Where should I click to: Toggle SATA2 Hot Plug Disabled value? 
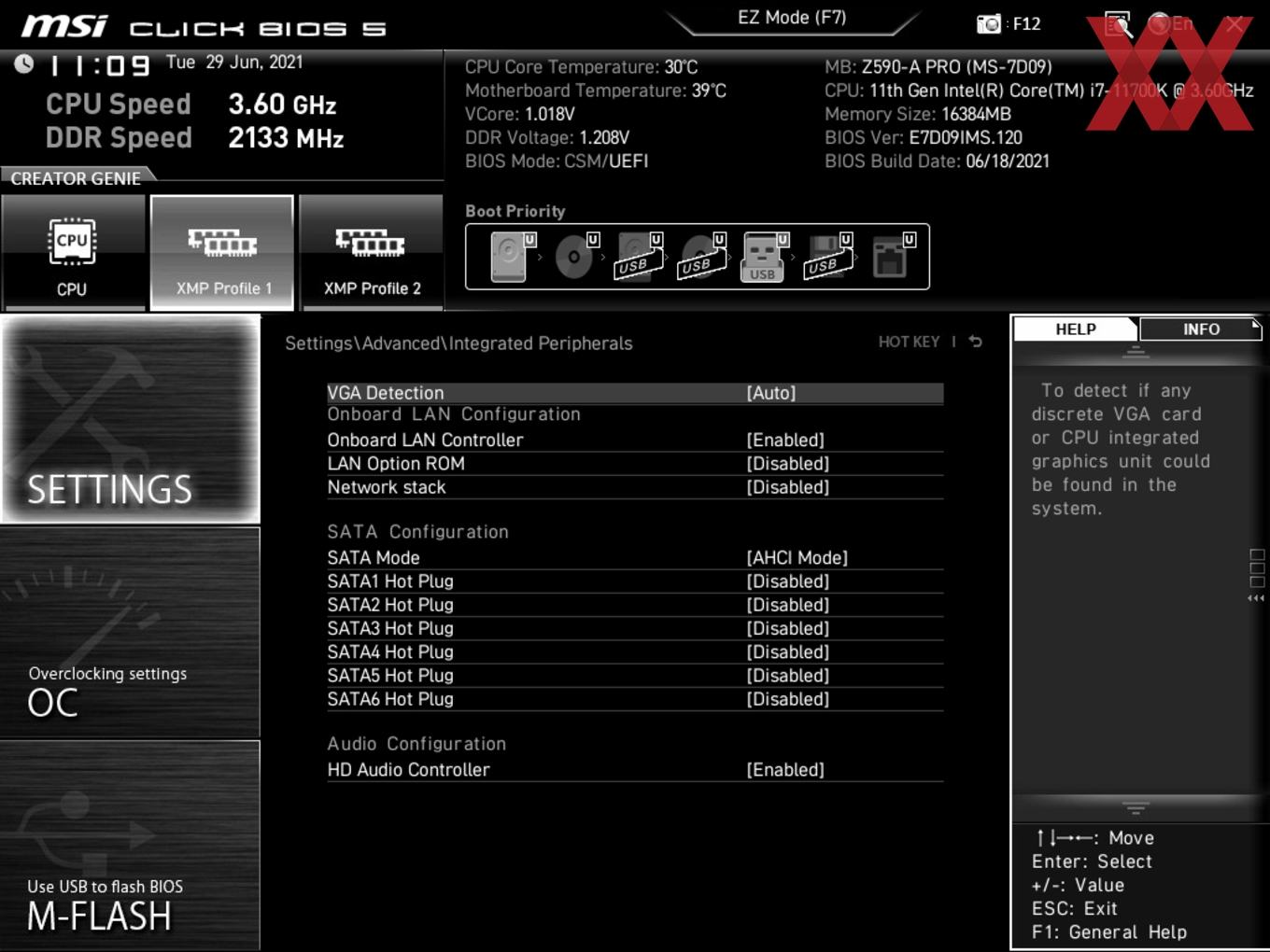pos(787,605)
